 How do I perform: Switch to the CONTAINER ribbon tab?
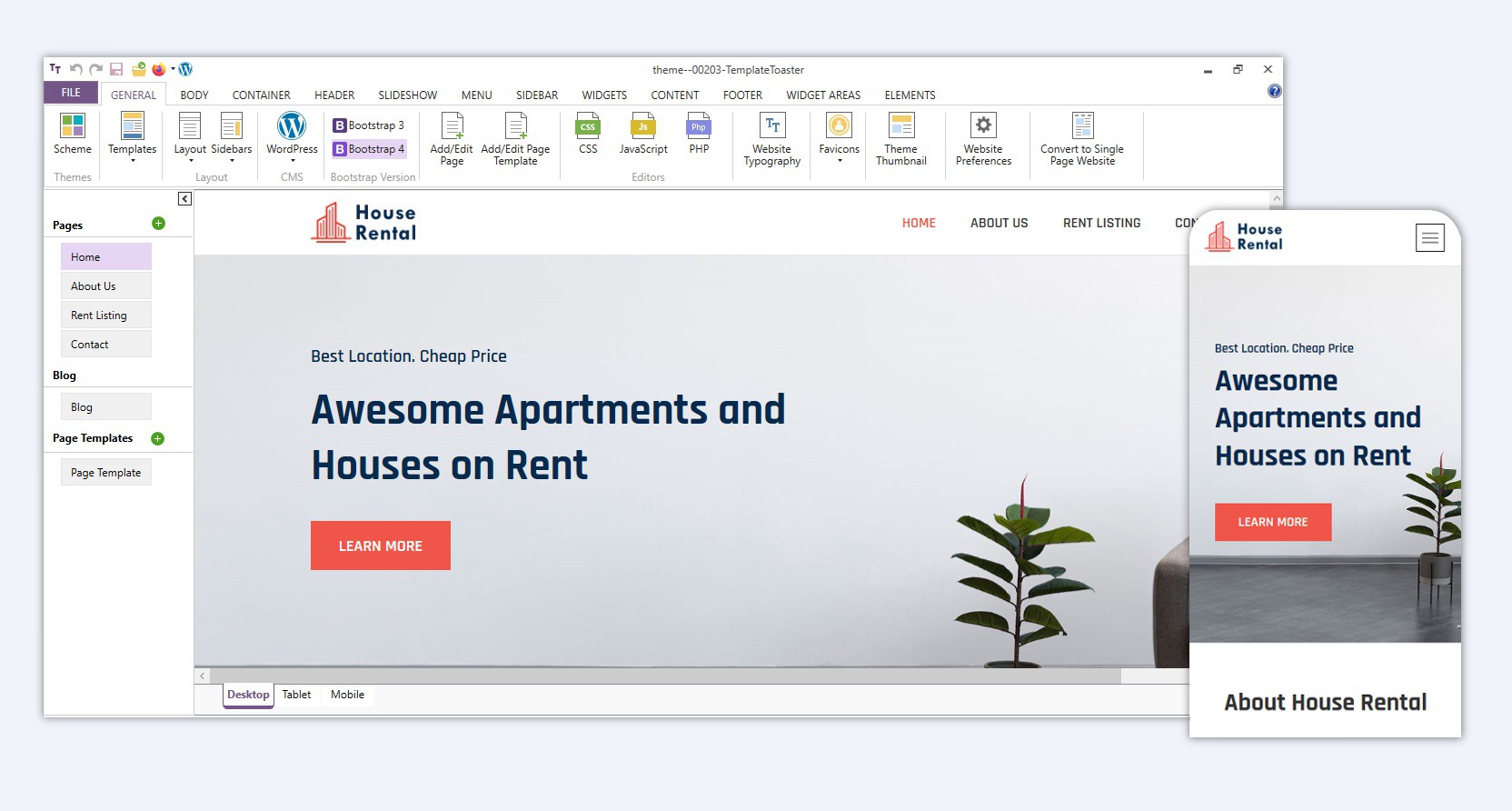[x=261, y=95]
